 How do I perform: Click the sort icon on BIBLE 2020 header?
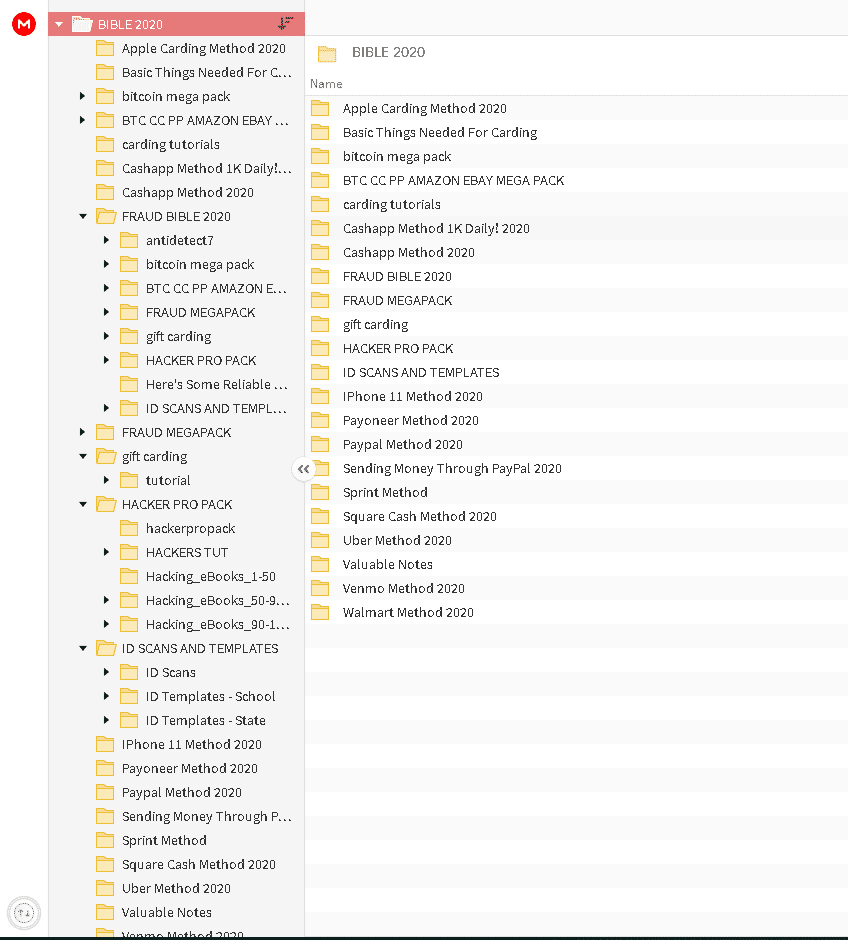click(x=286, y=23)
